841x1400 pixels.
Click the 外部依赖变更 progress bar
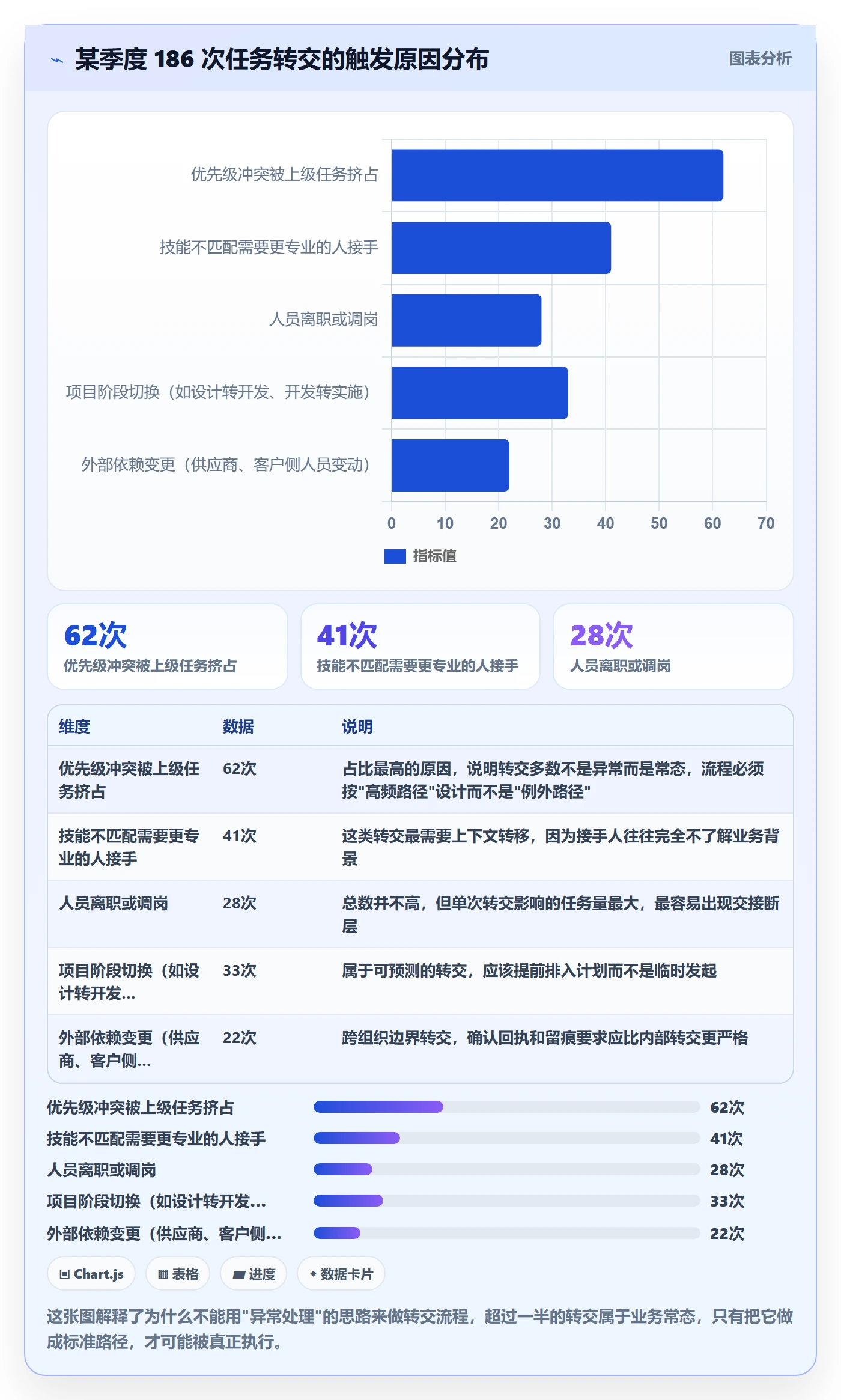click(507, 1233)
